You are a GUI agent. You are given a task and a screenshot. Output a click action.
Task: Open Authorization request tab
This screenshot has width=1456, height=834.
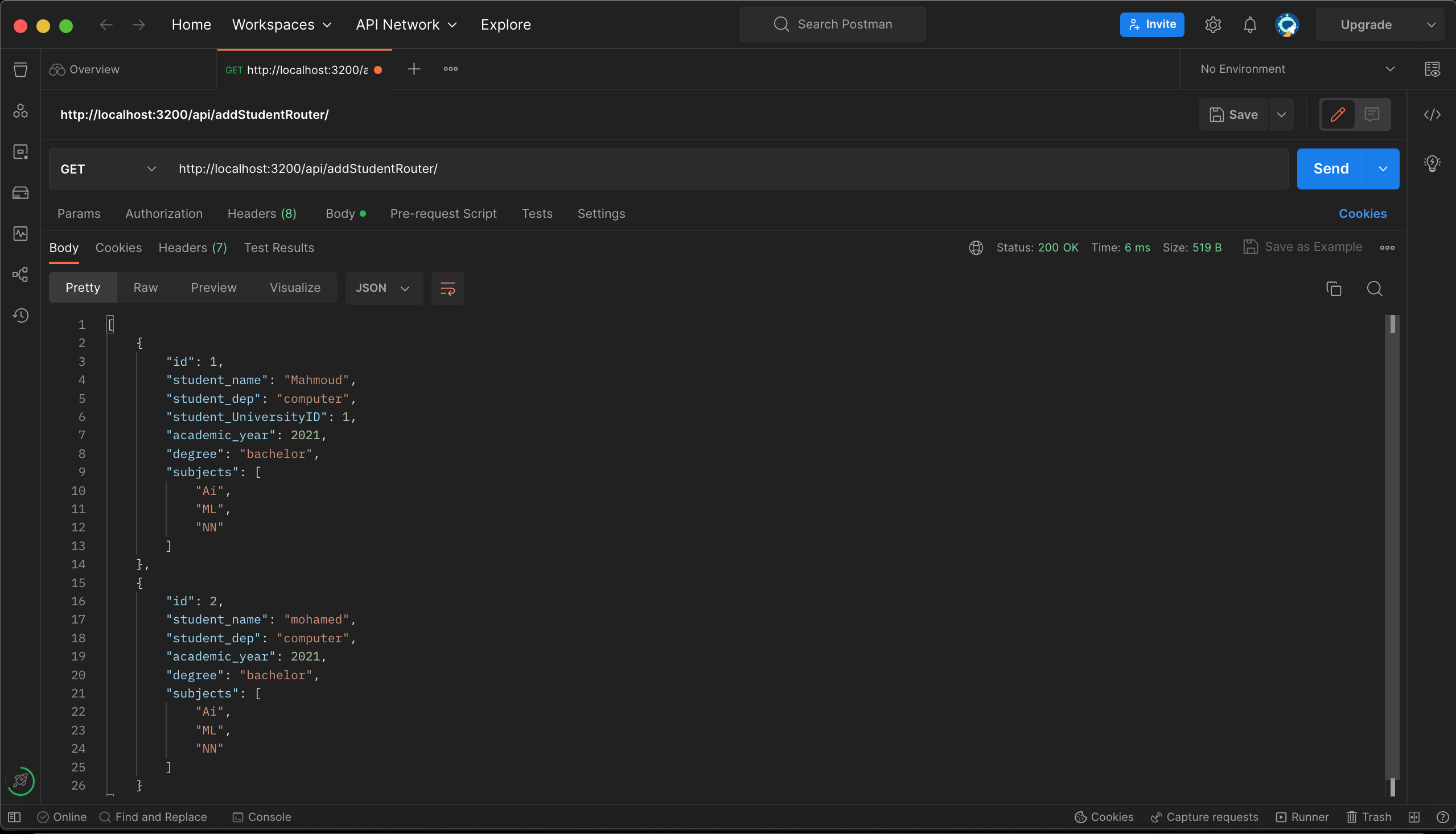coord(164,214)
